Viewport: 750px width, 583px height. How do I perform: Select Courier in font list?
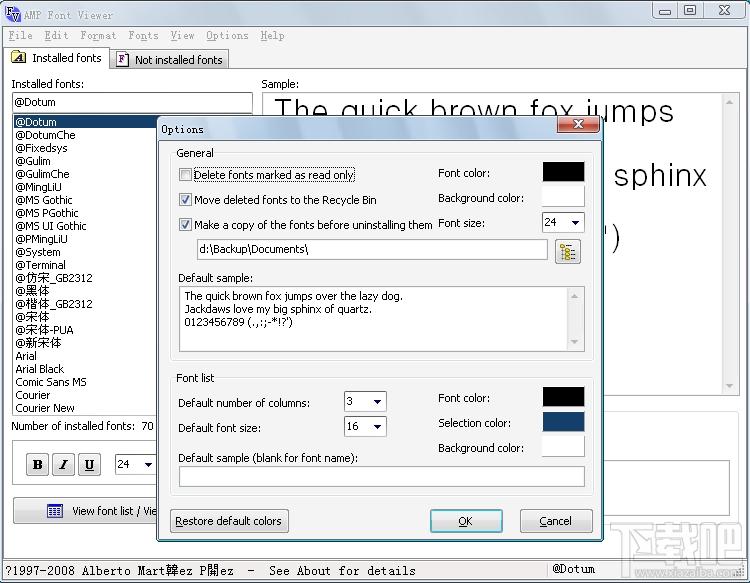(x=33, y=395)
